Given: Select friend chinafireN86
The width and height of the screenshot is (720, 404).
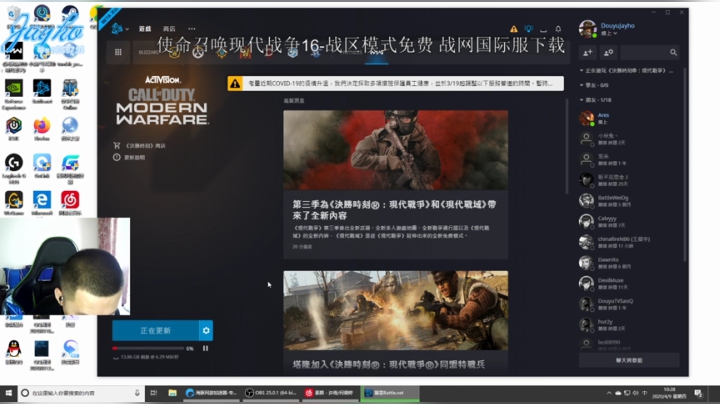Looking at the screenshot, I should click(629, 242).
